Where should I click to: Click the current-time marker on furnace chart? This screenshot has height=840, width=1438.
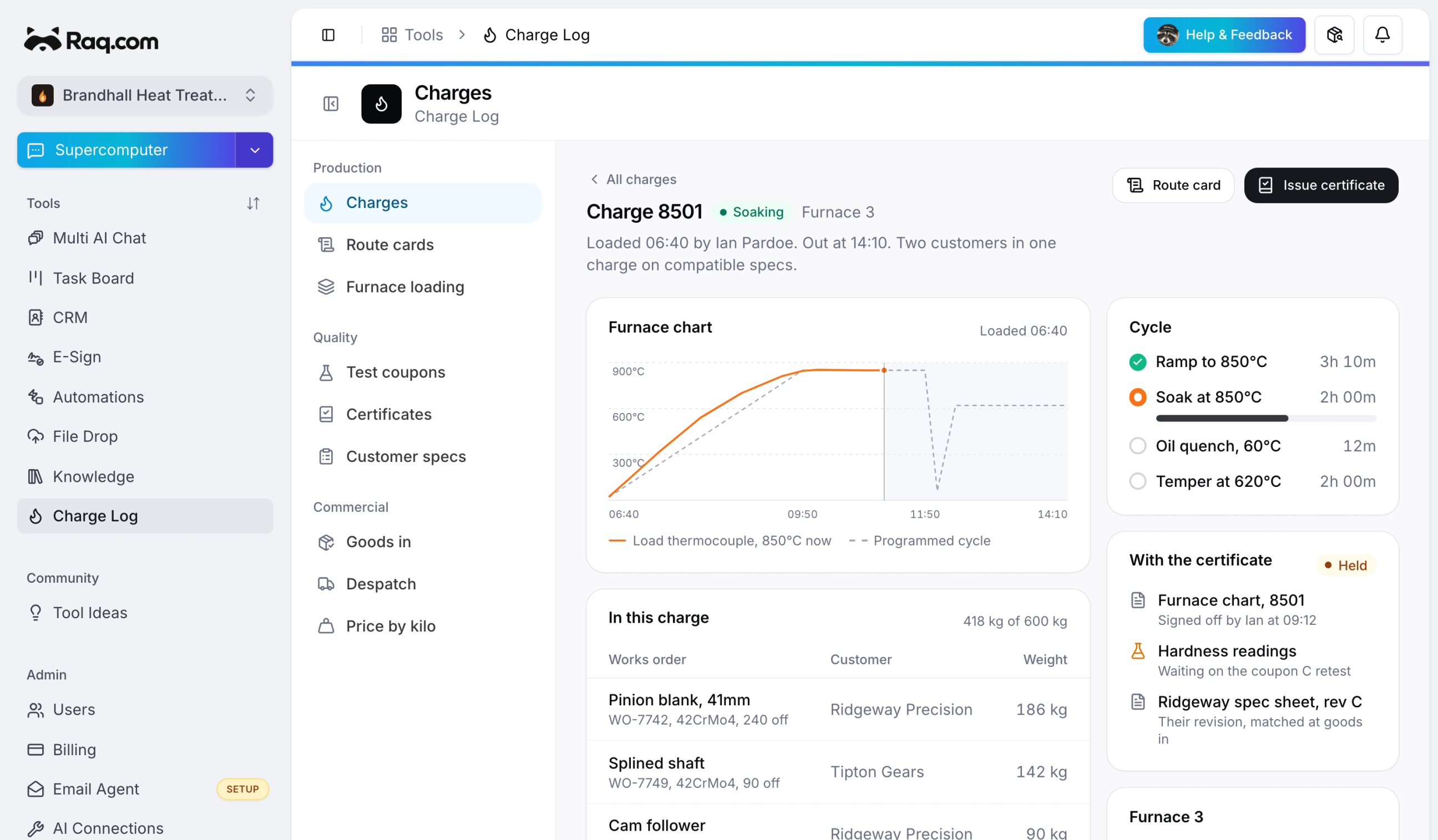(884, 371)
